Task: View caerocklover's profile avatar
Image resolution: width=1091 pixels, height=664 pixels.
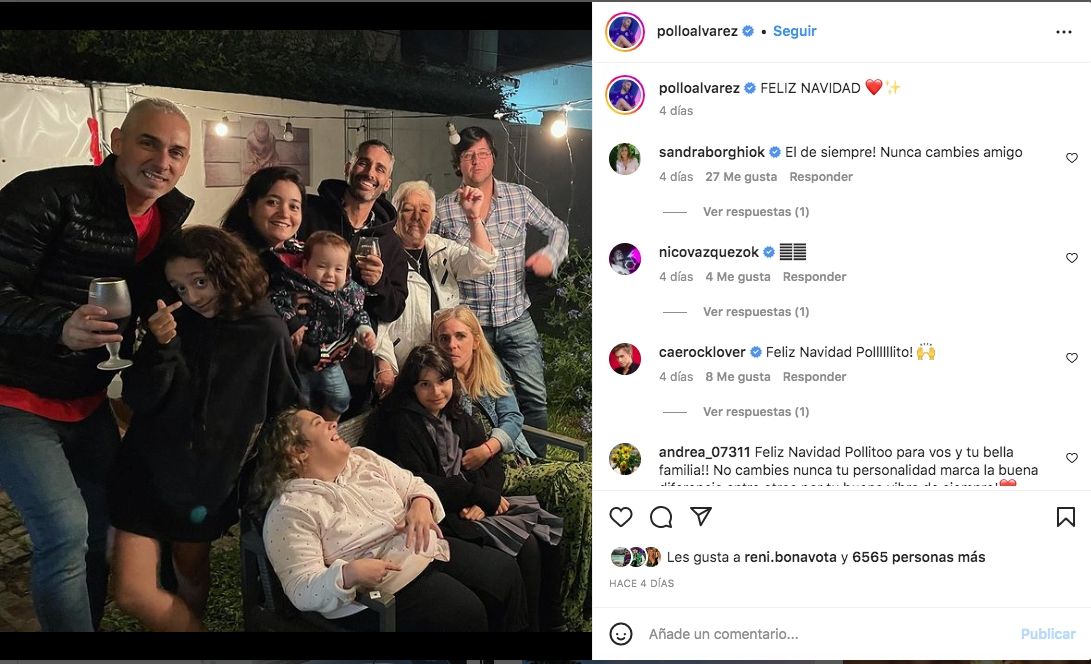Action: point(625,358)
